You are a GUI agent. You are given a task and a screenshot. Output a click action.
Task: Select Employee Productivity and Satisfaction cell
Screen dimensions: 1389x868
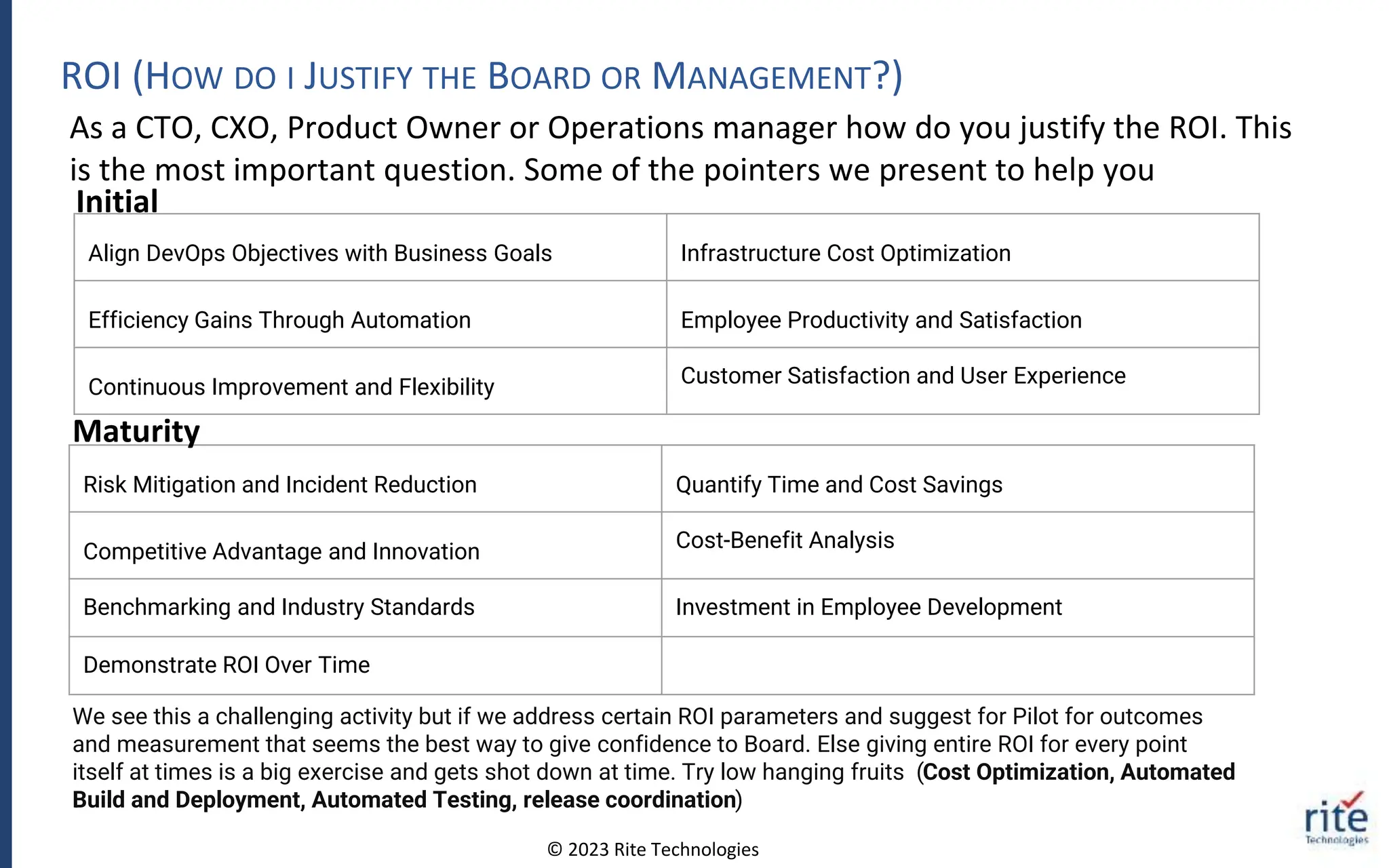pyautogui.click(x=962, y=314)
